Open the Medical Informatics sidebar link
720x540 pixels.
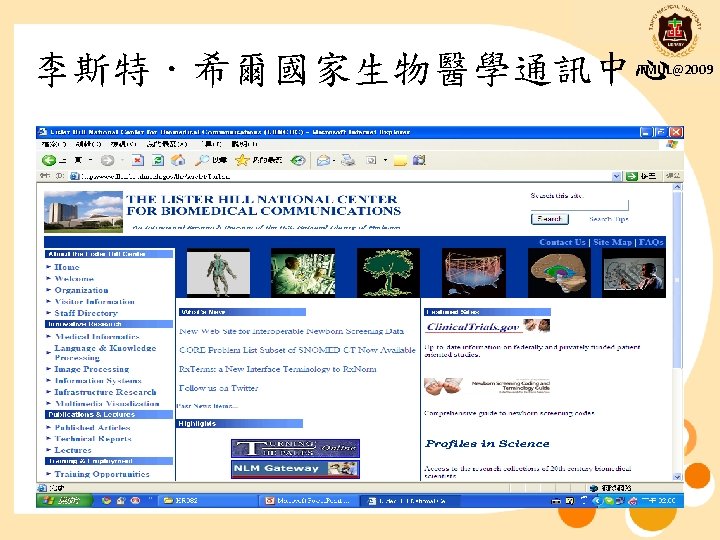(97, 337)
